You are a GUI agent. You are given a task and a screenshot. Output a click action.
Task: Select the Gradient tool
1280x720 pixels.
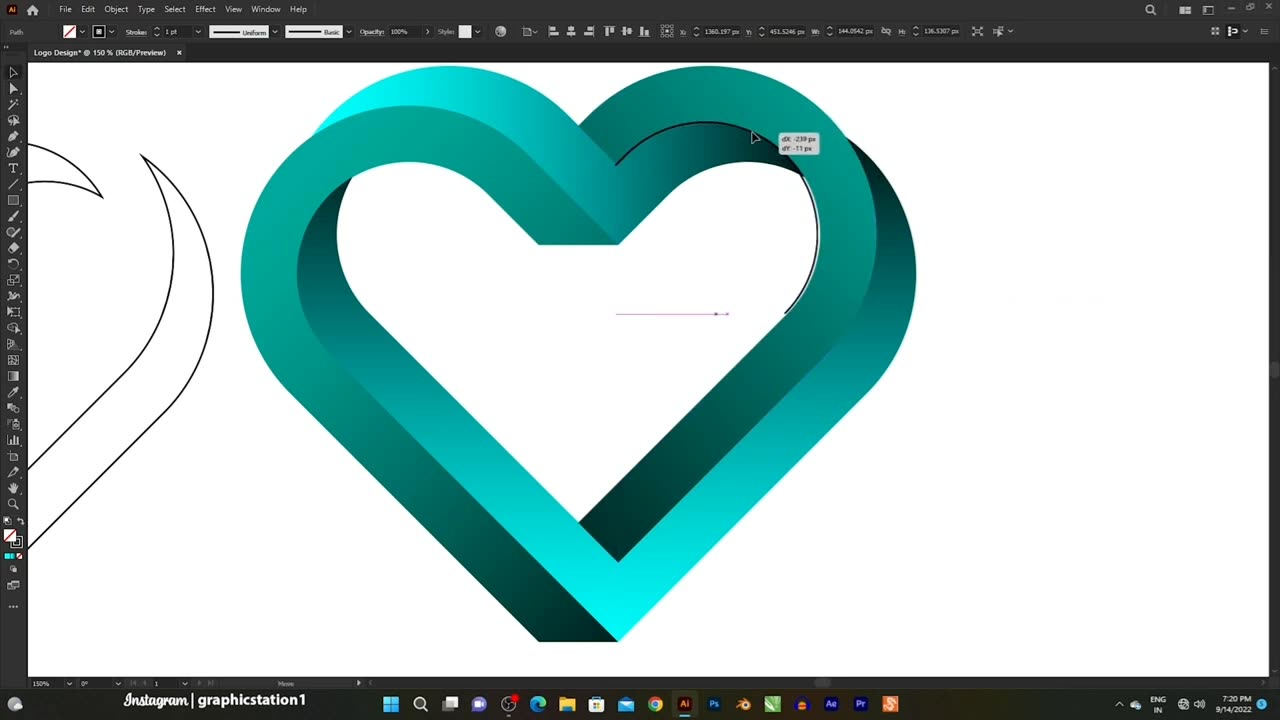coord(13,376)
